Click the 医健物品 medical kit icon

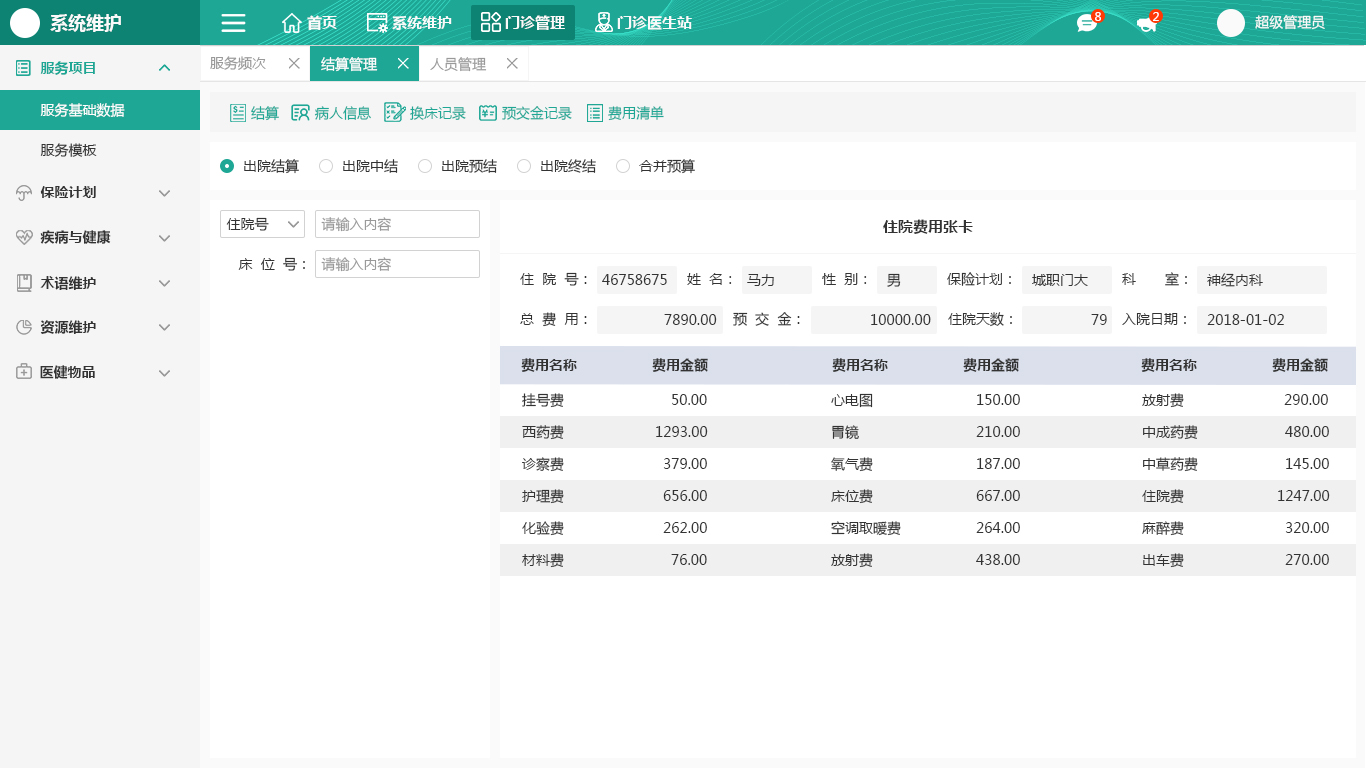click(x=24, y=372)
